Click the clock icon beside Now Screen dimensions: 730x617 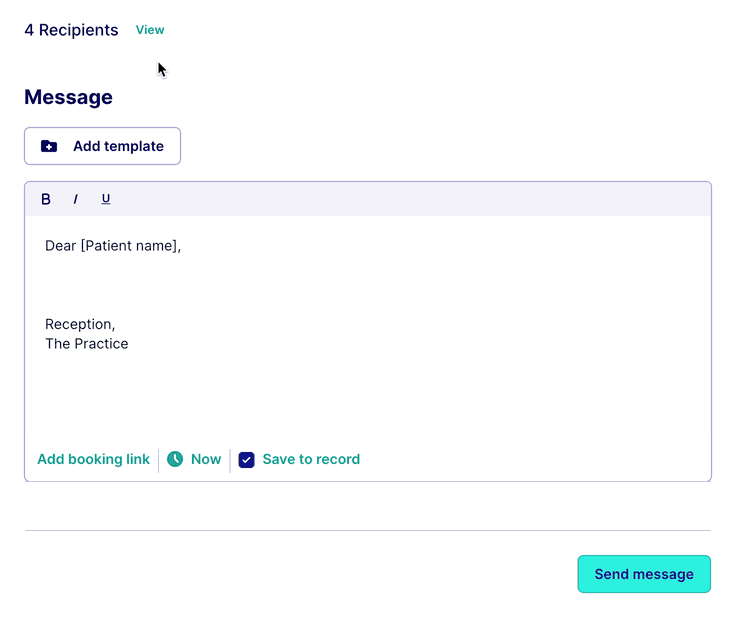(x=175, y=459)
